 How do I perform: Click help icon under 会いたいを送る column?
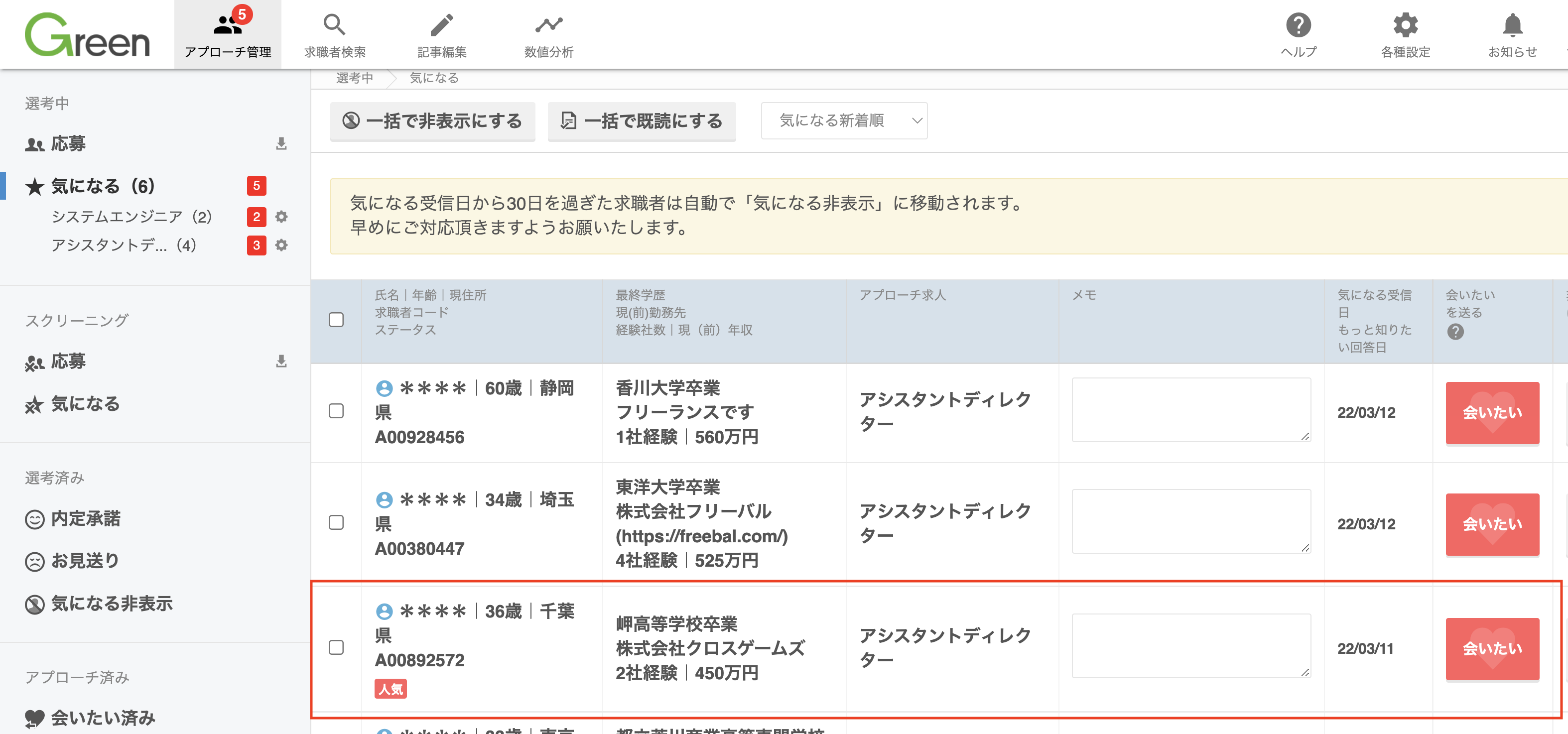tap(1455, 332)
